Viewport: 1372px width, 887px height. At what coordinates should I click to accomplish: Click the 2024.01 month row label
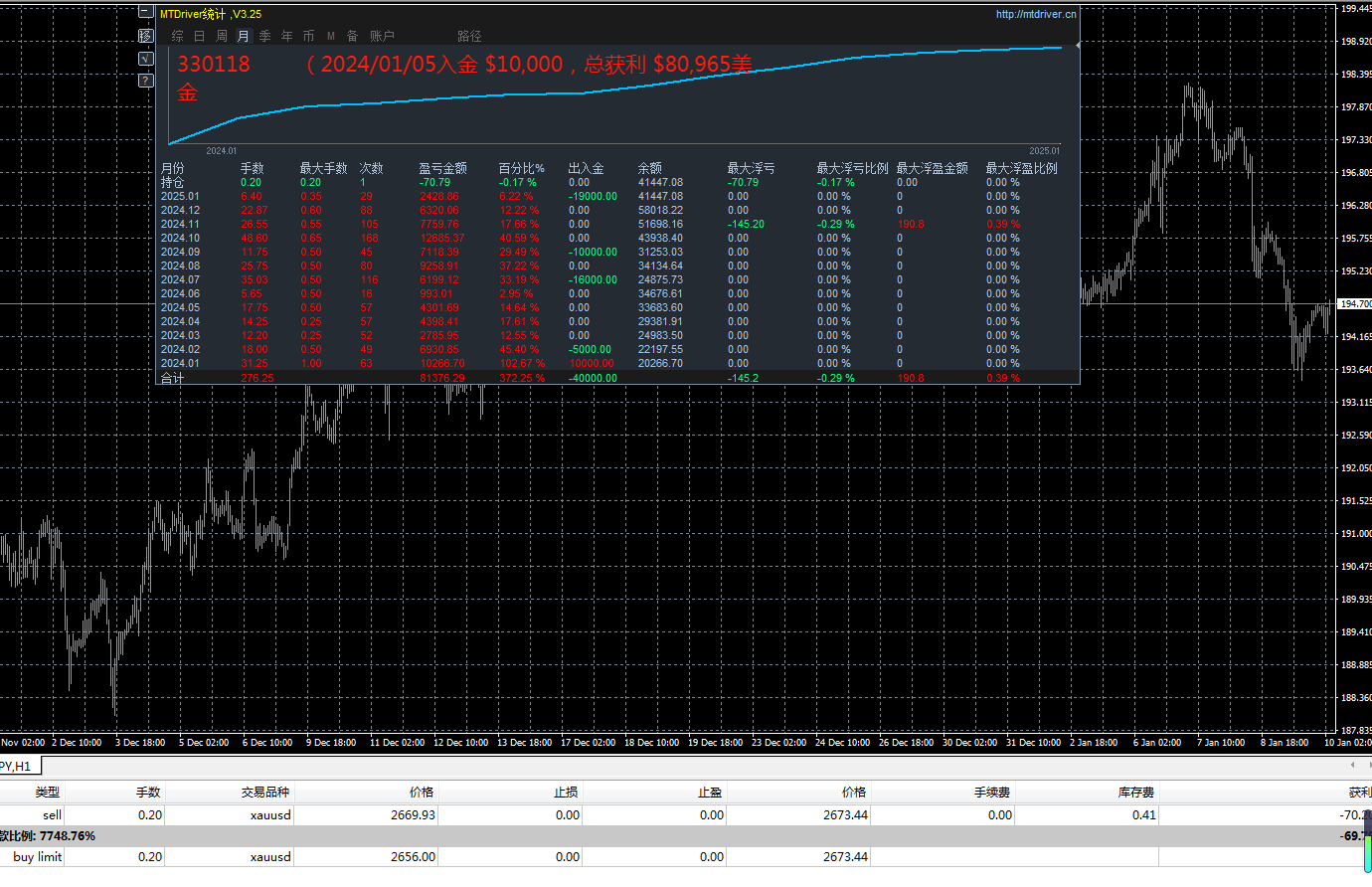pos(180,363)
